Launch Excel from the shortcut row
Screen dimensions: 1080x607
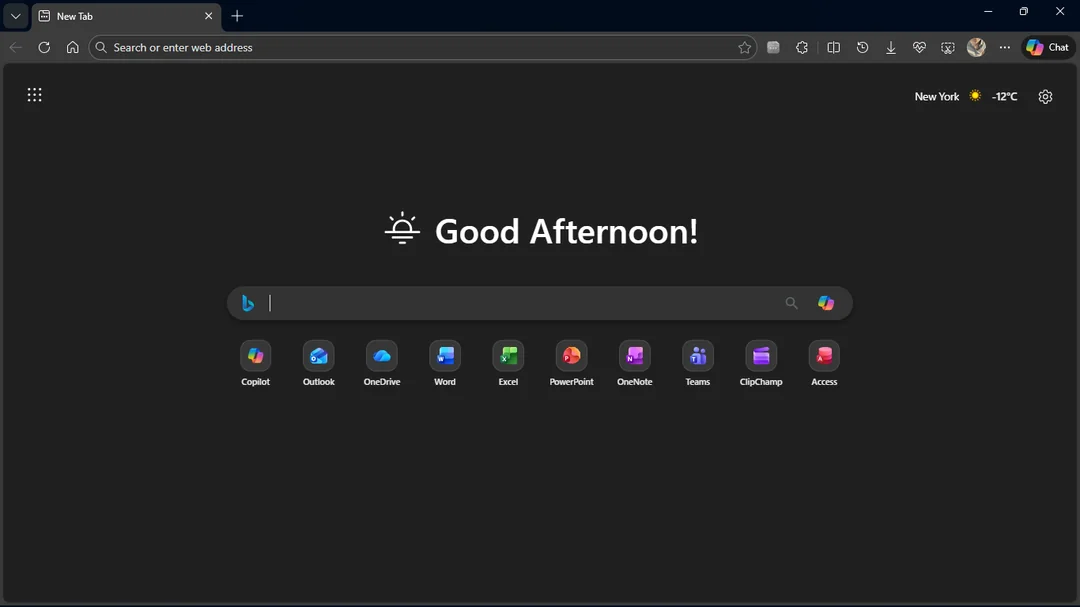(x=508, y=356)
